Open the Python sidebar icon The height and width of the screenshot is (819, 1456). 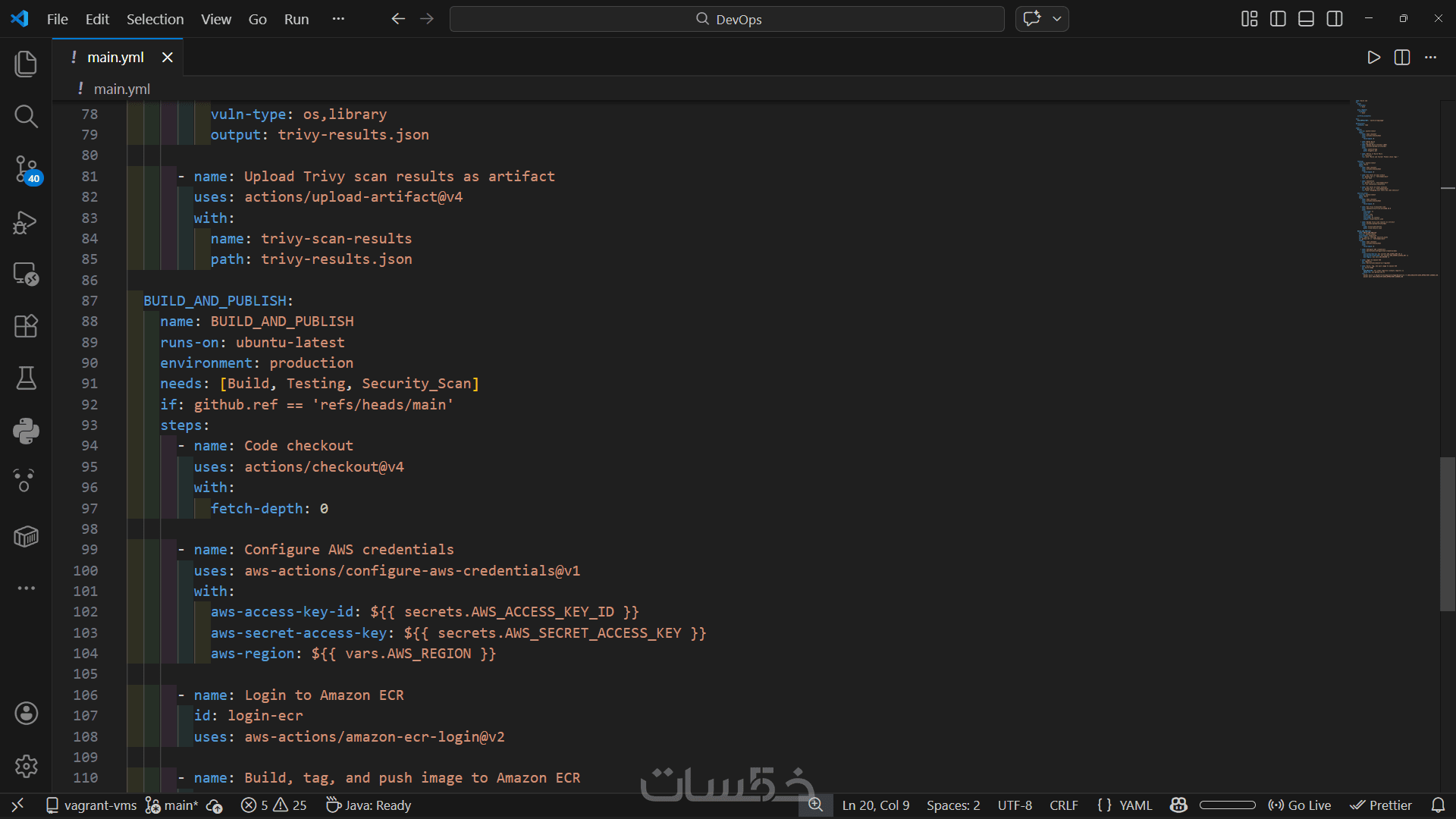click(x=26, y=431)
